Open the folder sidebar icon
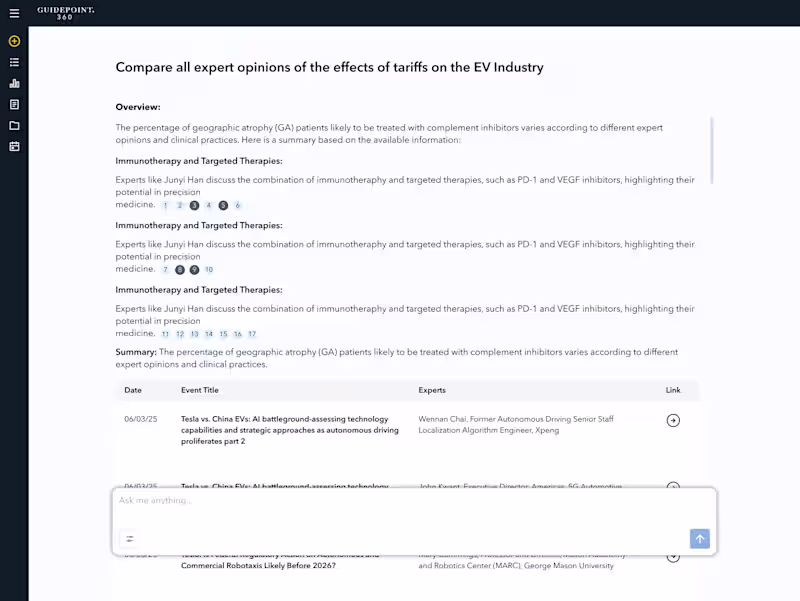Image resolution: width=800 pixels, height=601 pixels. tap(14, 125)
